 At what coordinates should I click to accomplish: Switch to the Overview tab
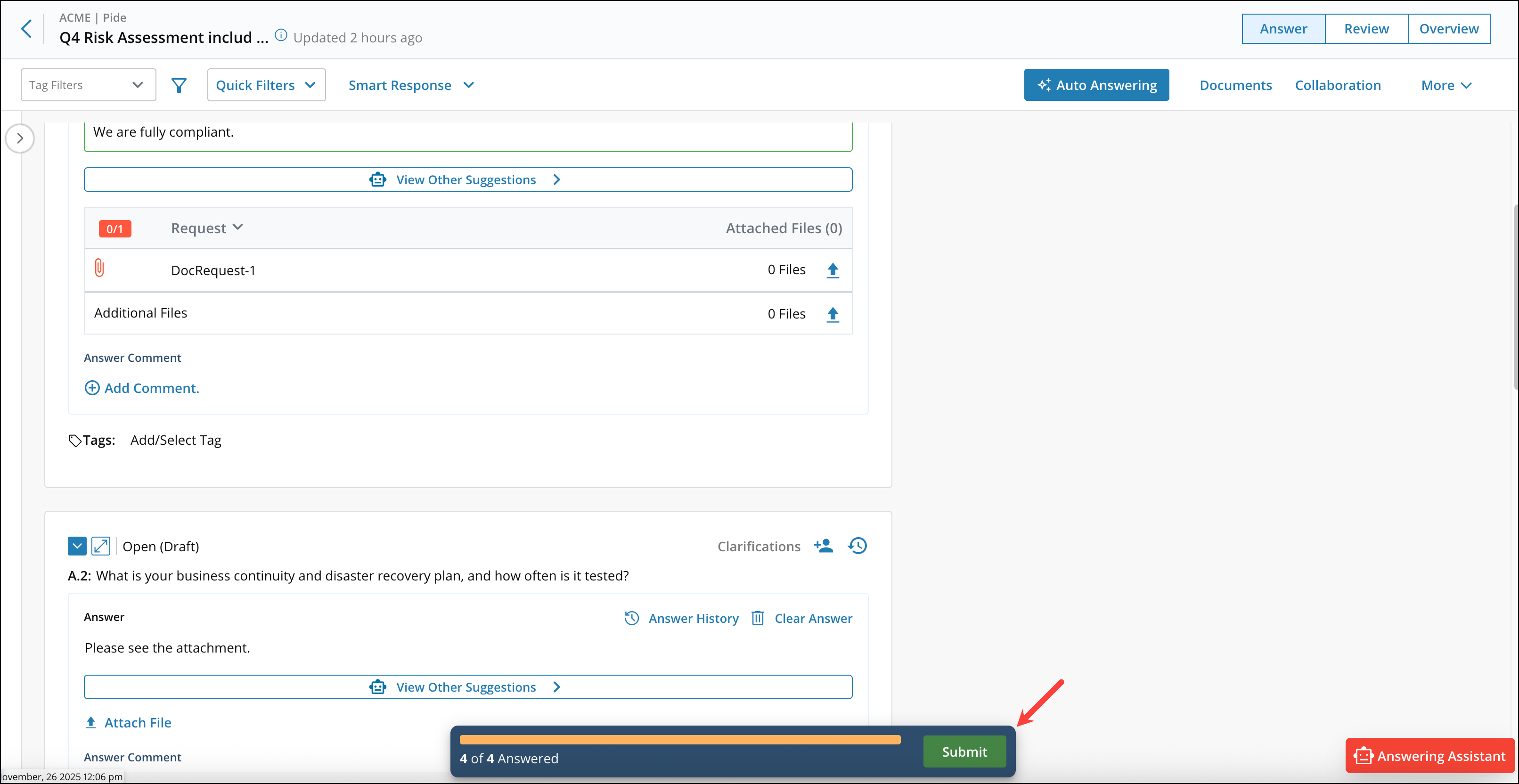coord(1449,28)
